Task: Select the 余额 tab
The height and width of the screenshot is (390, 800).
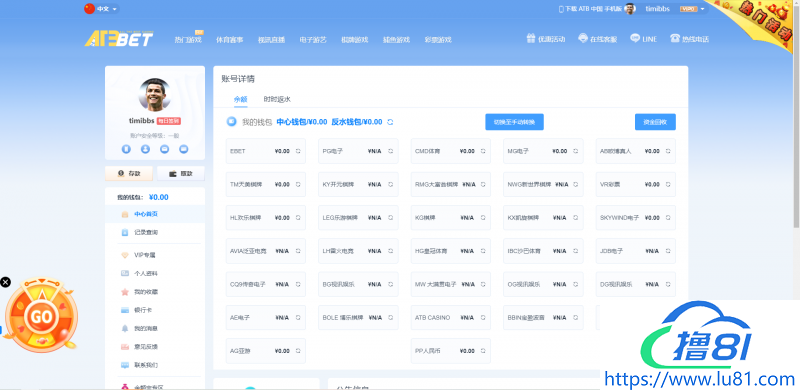Action: coord(240,100)
